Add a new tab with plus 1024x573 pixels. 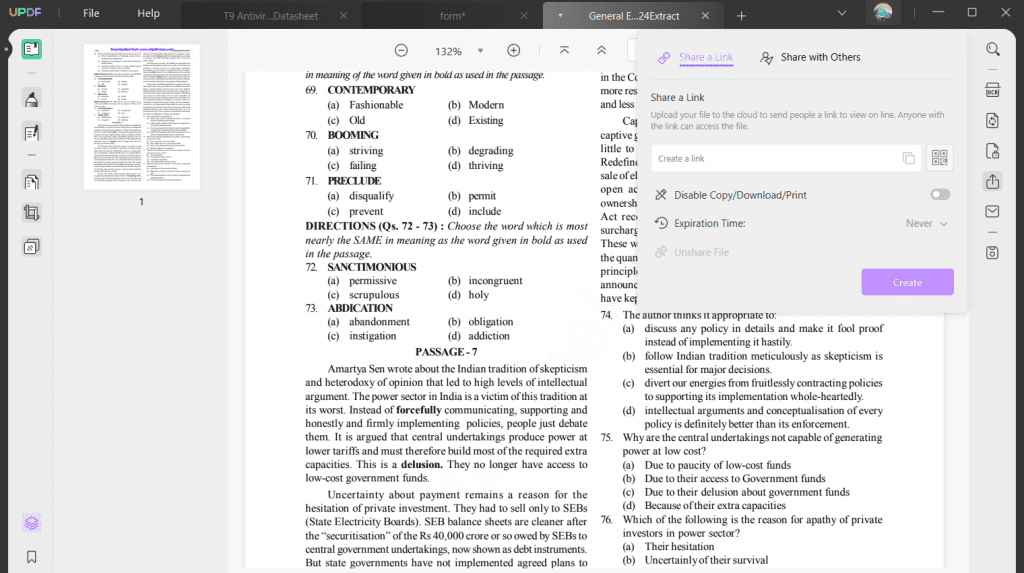[x=741, y=16]
